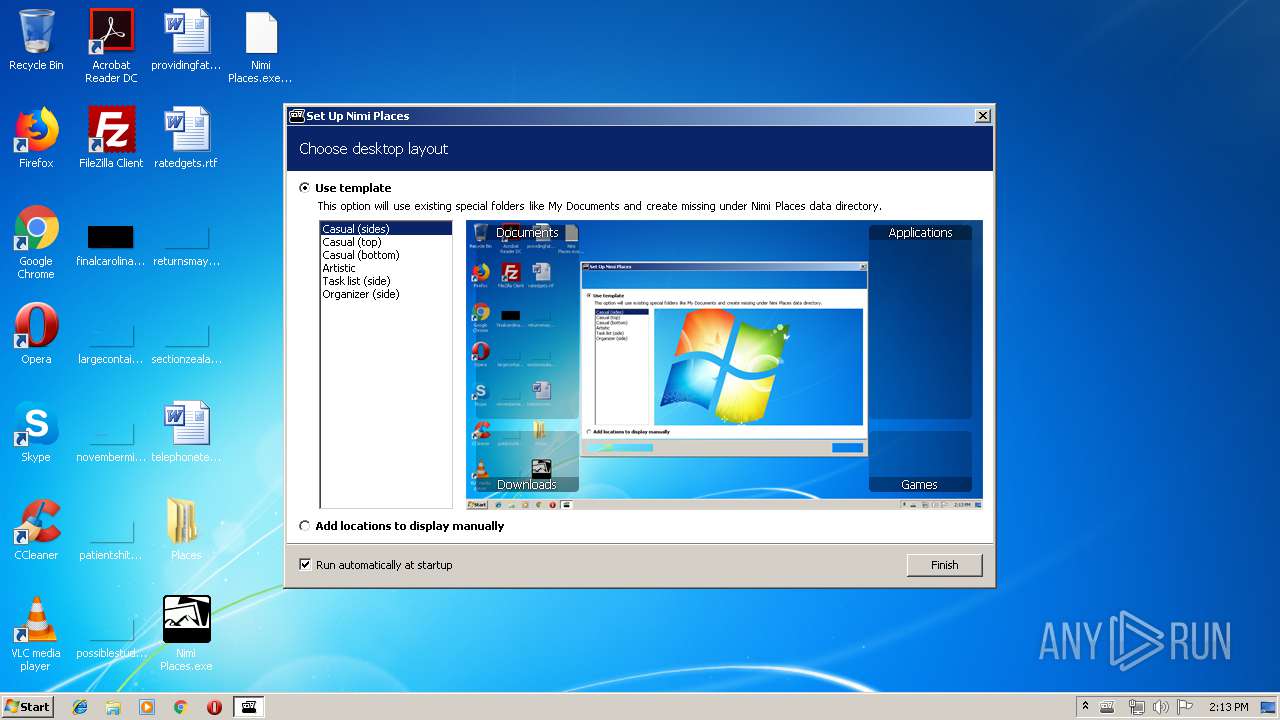This screenshot has width=1280, height=720.
Task: Select Add locations to display manually
Action: 305,526
